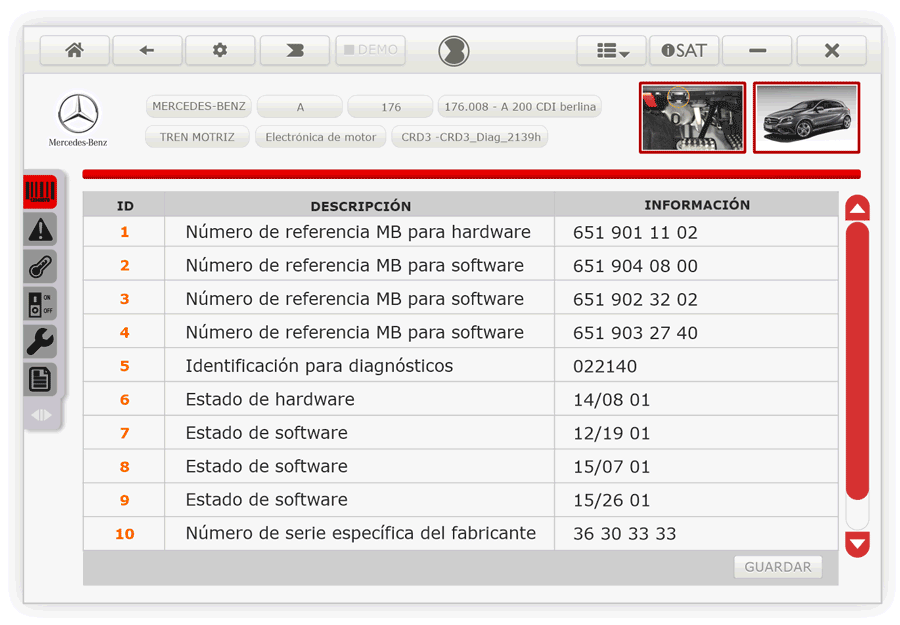Select Electrónica de motor breadcrumb

point(320,137)
